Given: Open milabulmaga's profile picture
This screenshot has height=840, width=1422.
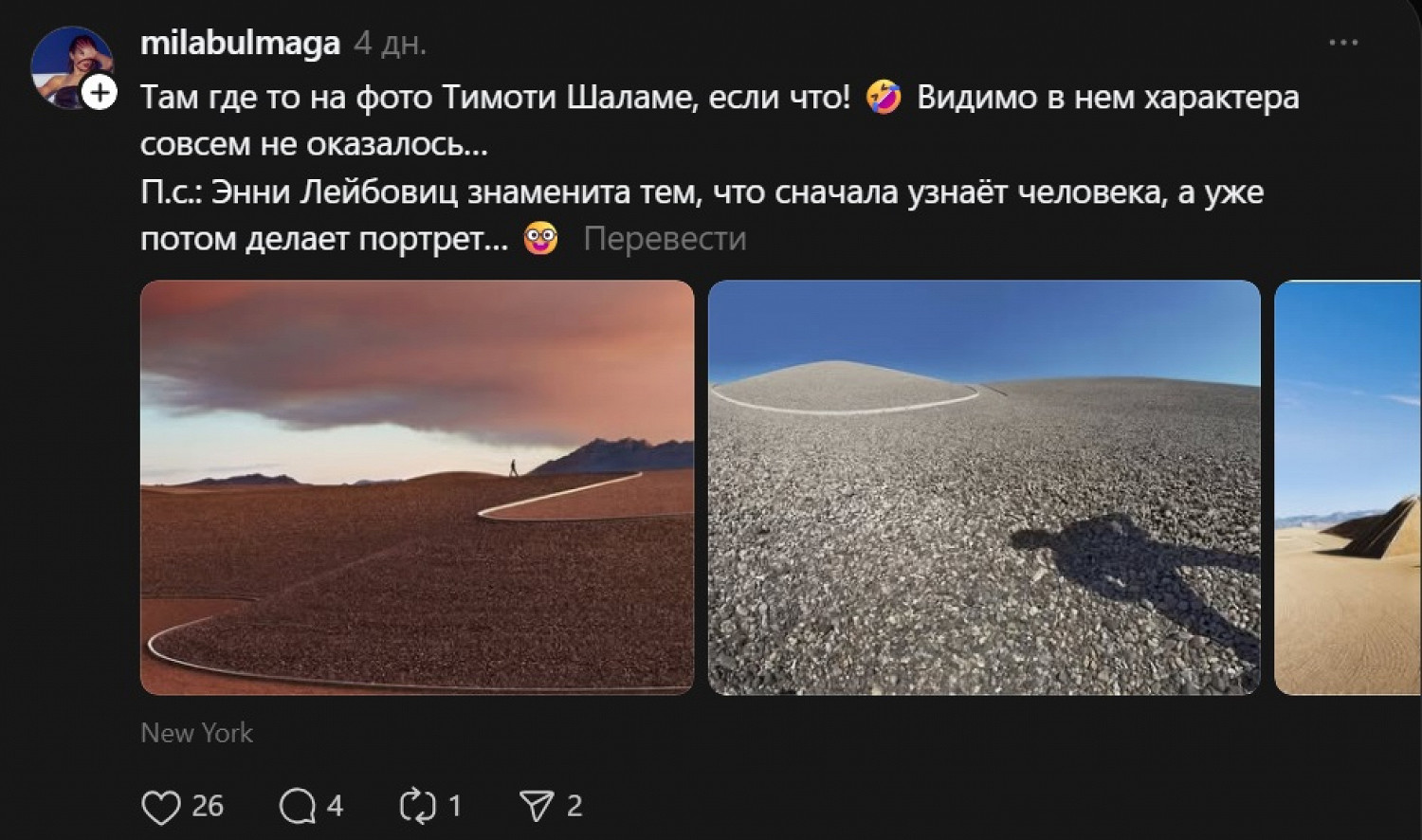Looking at the screenshot, I should [70, 66].
